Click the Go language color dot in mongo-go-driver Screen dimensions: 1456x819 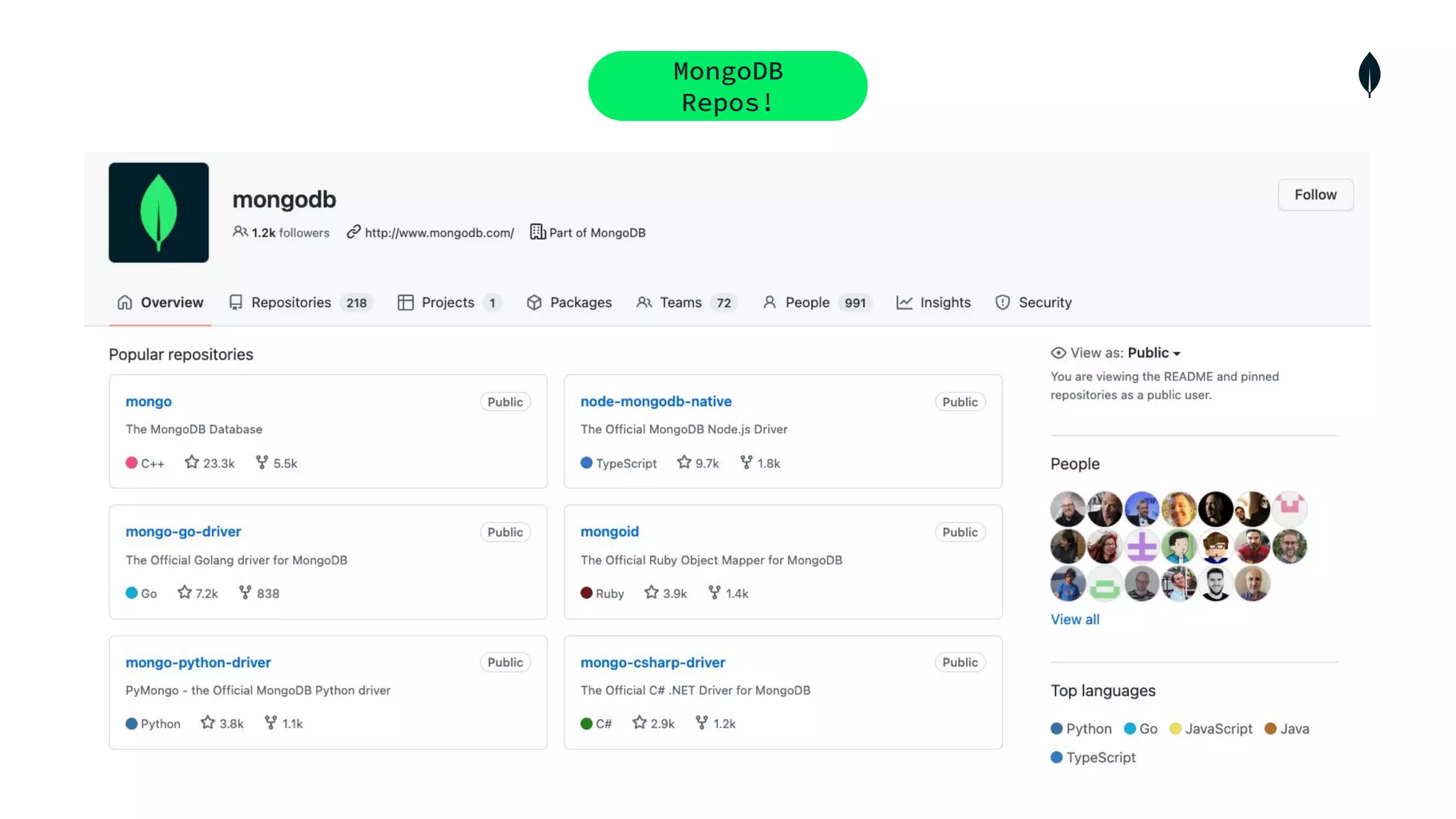[132, 593]
